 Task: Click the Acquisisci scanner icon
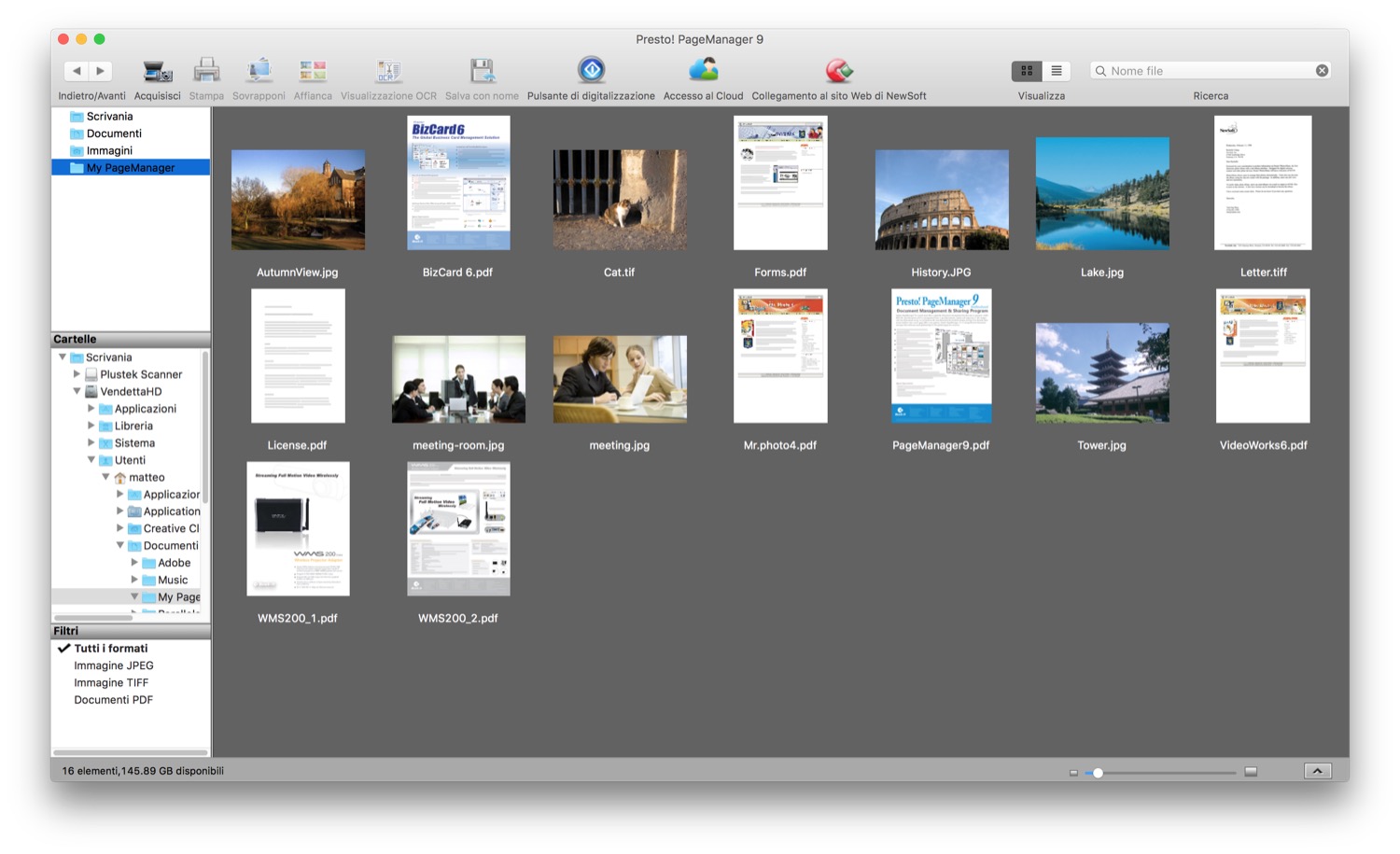(x=157, y=71)
